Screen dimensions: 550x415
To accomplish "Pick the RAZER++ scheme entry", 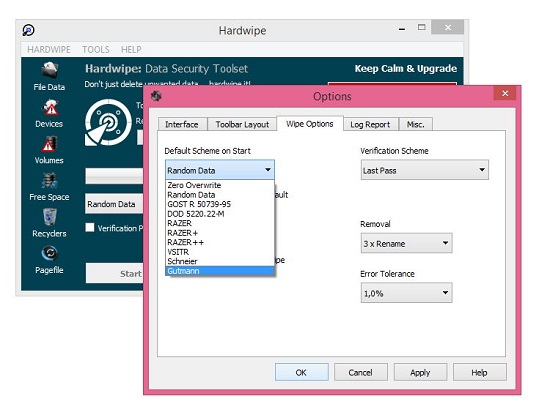I will point(220,242).
